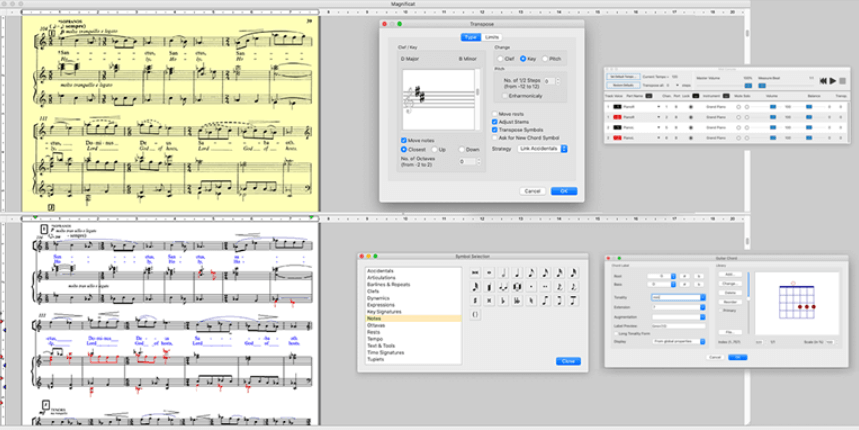Select the double augmentation dot symbol
The width and height of the screenshot is (859, 430).
pyautogui.click(x=545, y=286)
